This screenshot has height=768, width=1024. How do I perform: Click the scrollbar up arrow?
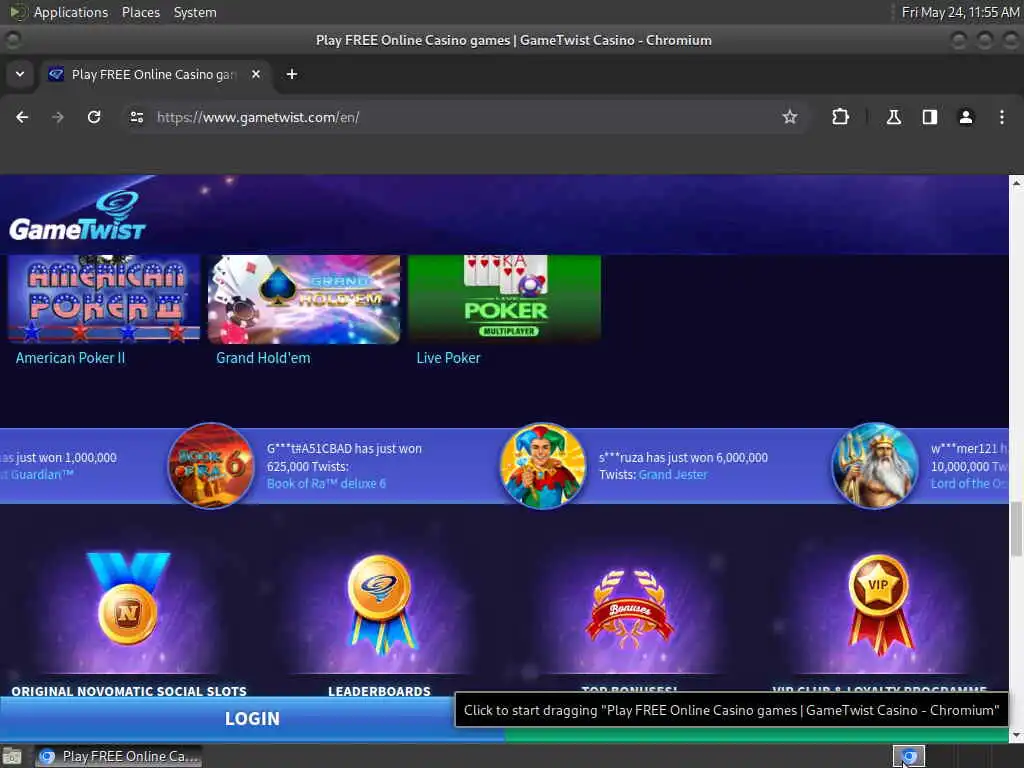1016,184
